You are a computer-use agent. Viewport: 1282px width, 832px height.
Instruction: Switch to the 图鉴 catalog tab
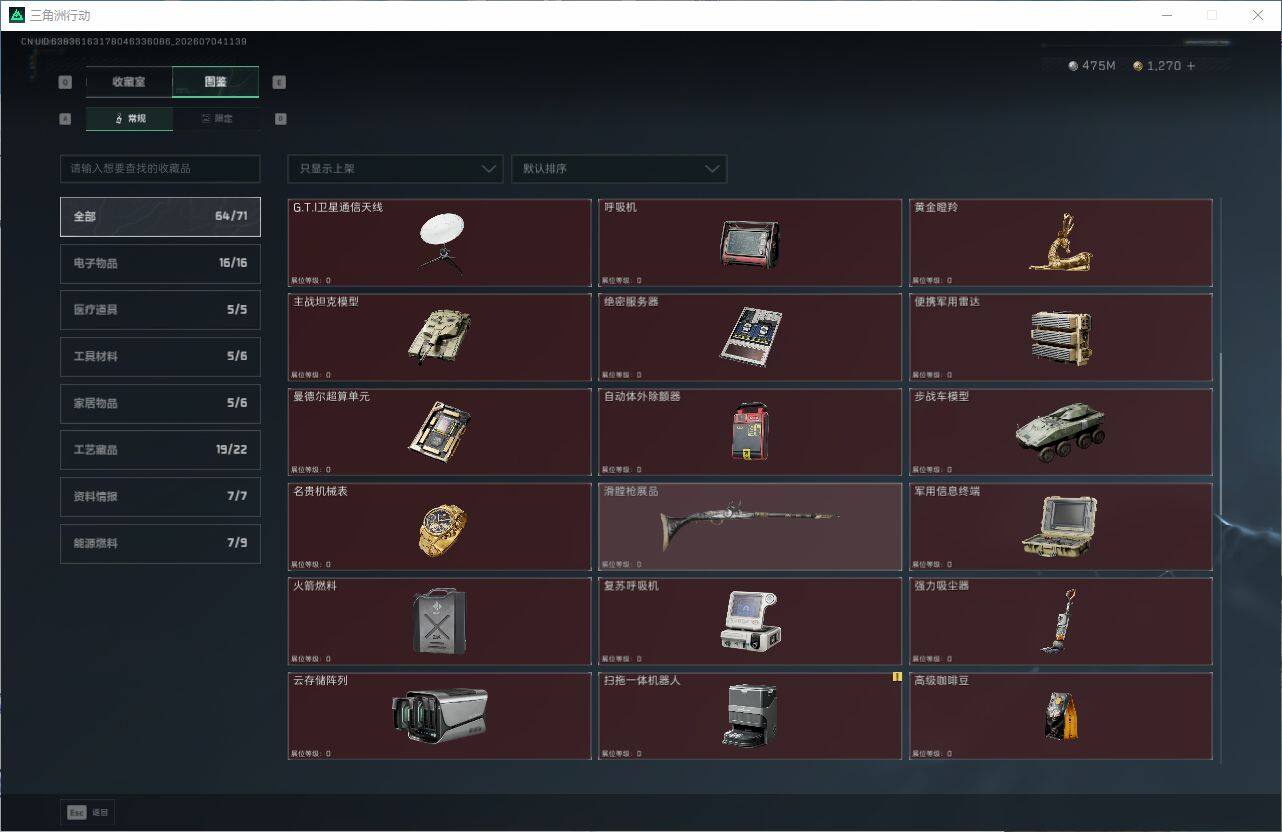(216, 82)
